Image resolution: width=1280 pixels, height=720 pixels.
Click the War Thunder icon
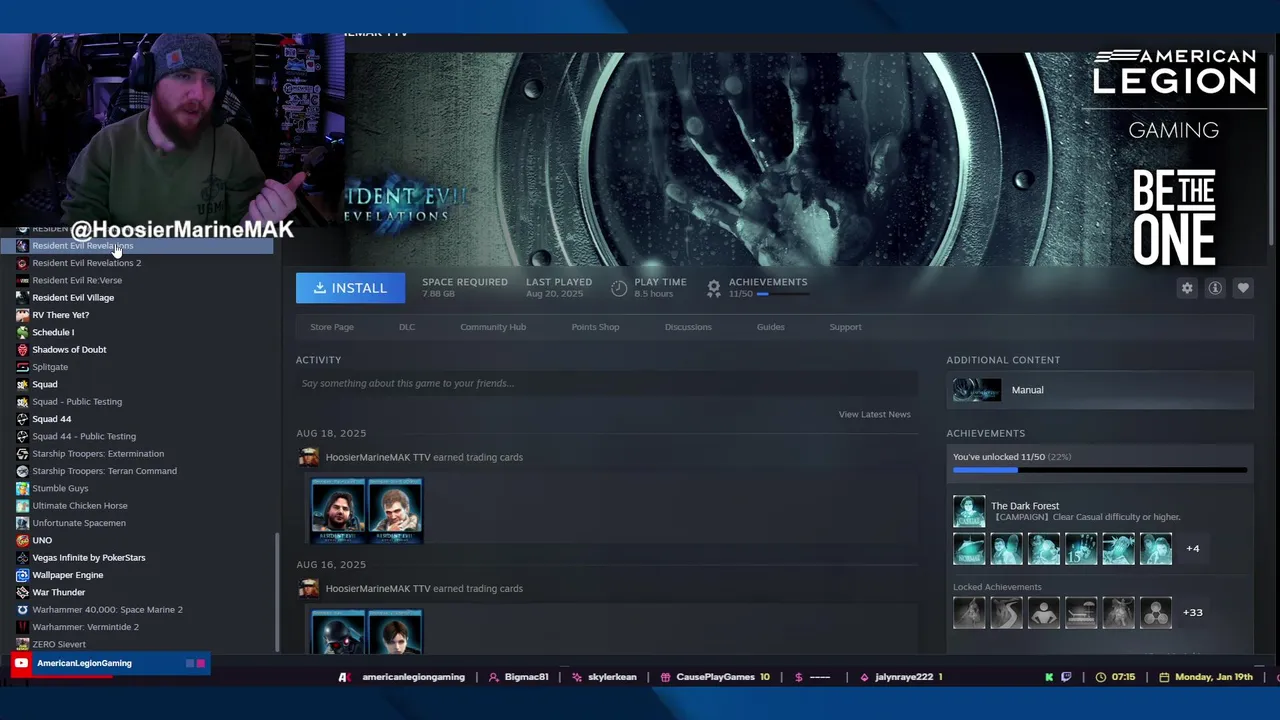pos(22,592)
